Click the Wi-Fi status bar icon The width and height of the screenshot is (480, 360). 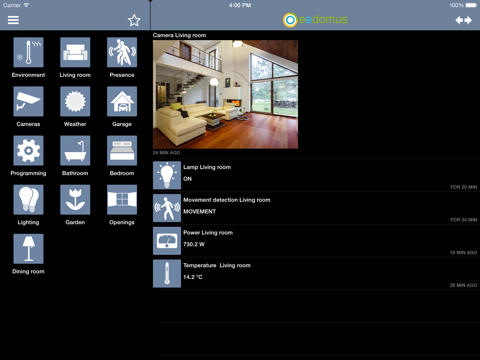26,5
